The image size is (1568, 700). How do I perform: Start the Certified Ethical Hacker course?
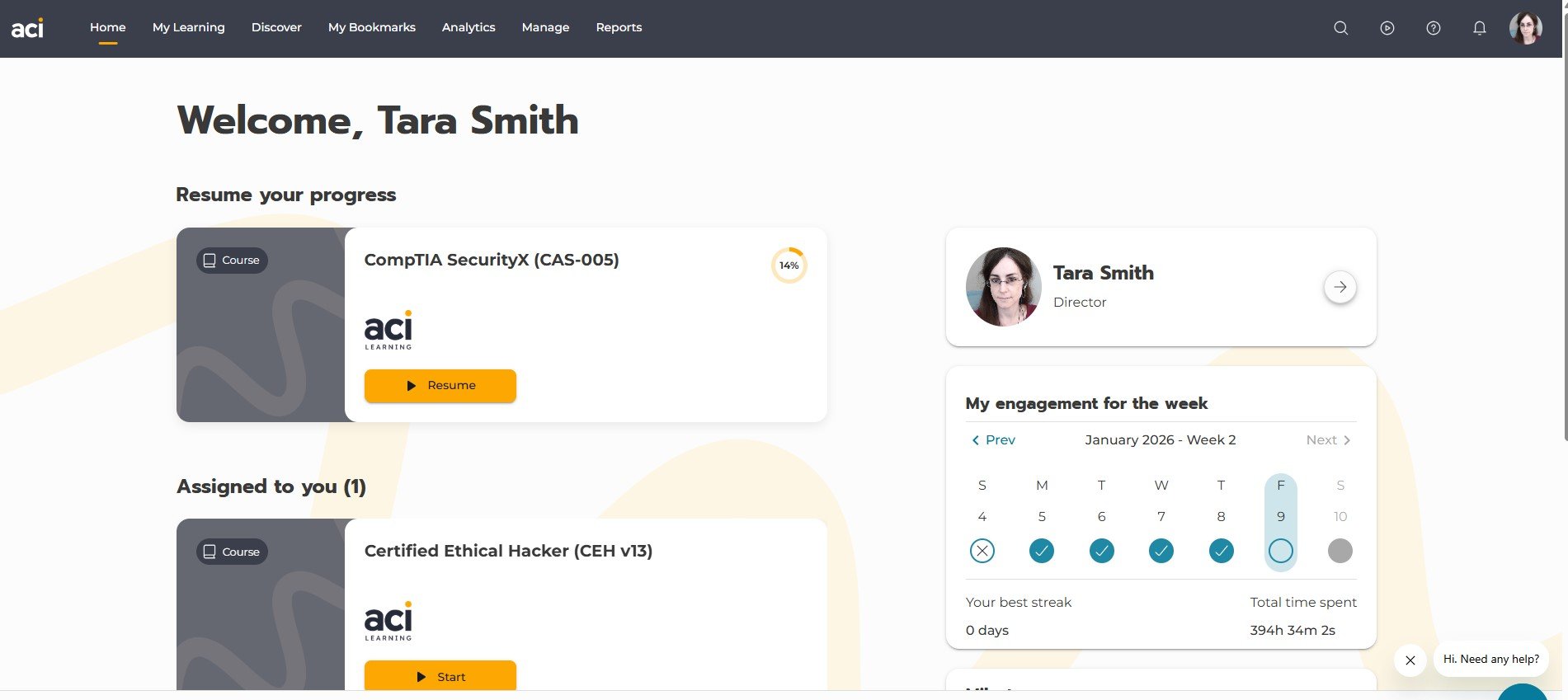coord(440,676)
